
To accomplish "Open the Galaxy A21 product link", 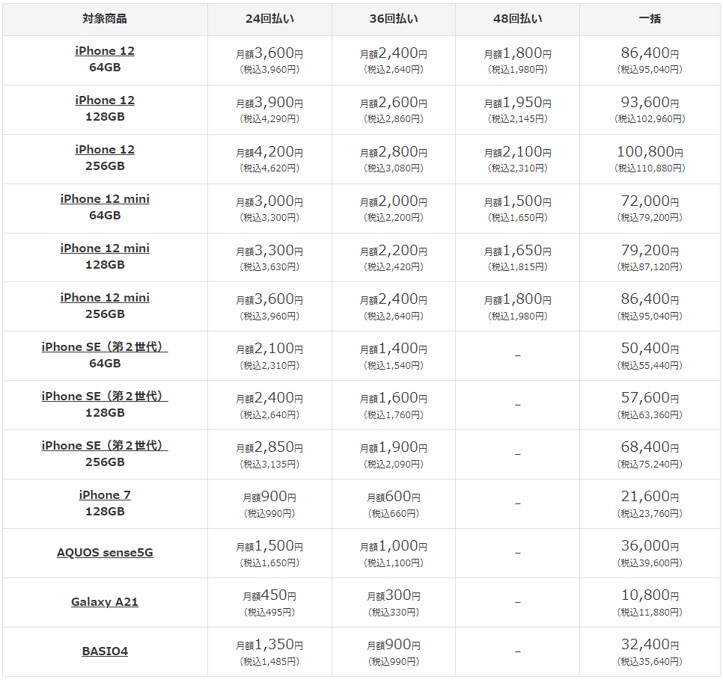I will pyautogui.click(x=105, y=602).
